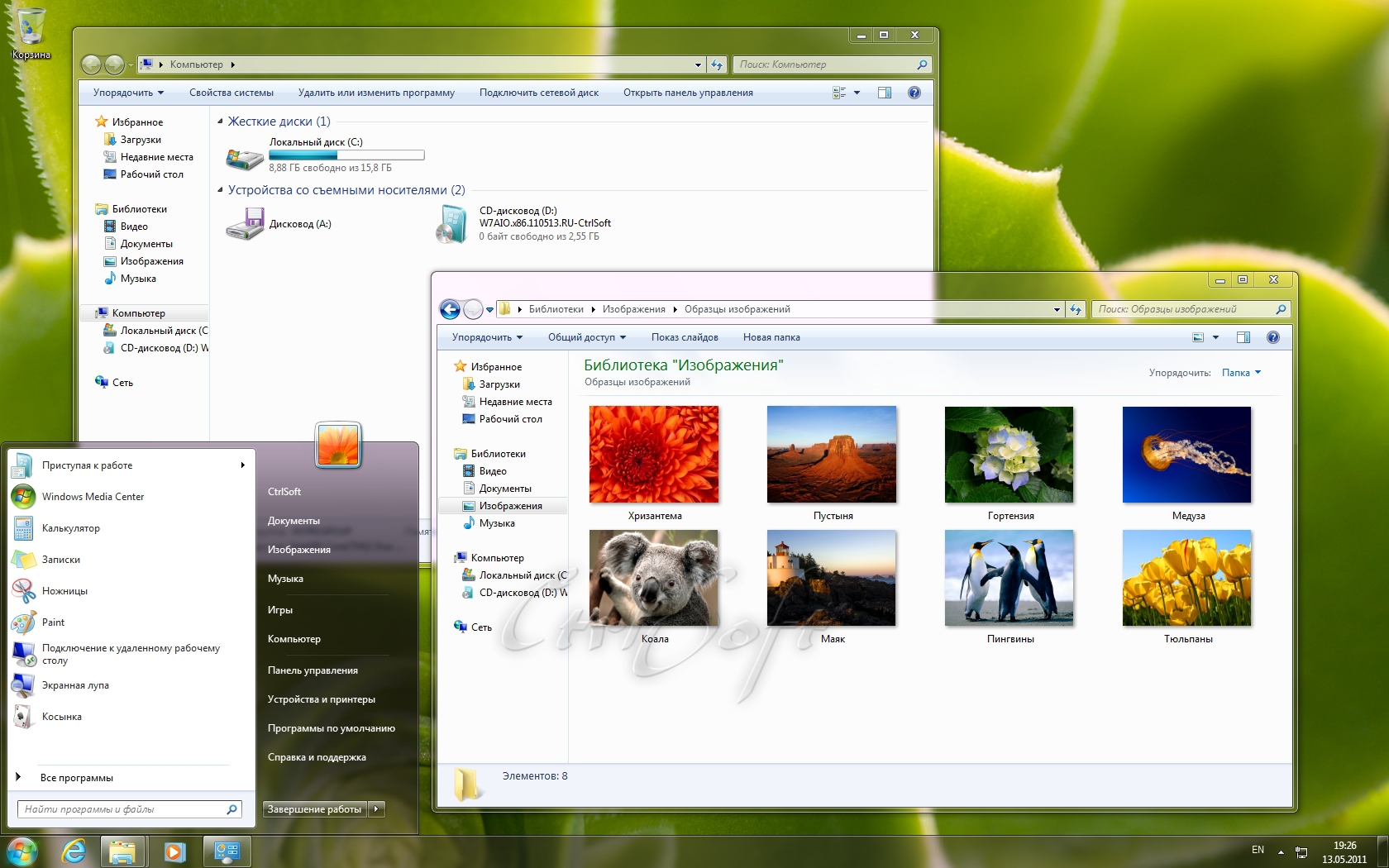Launch Internet Explorer from the taskbar
Image resolution: width=1389 pixels, height=868 pixels.
74,851
